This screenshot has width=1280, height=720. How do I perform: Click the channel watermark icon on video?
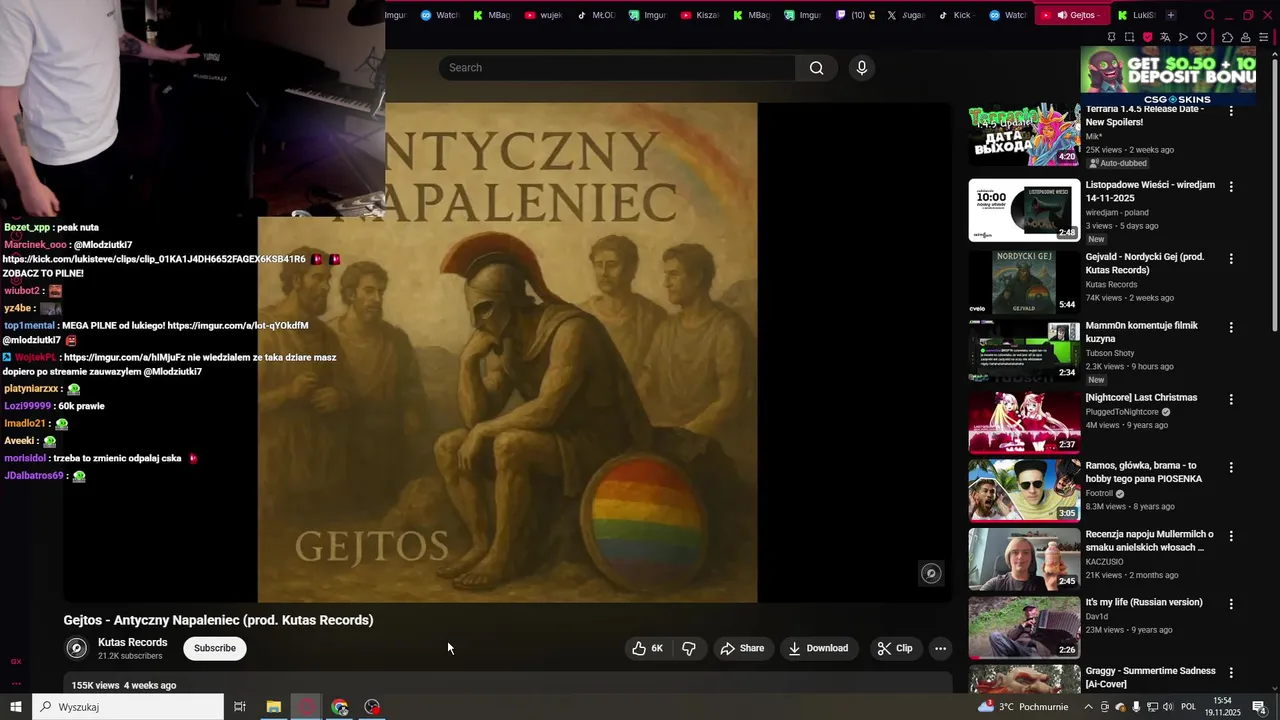click(931, 573)
